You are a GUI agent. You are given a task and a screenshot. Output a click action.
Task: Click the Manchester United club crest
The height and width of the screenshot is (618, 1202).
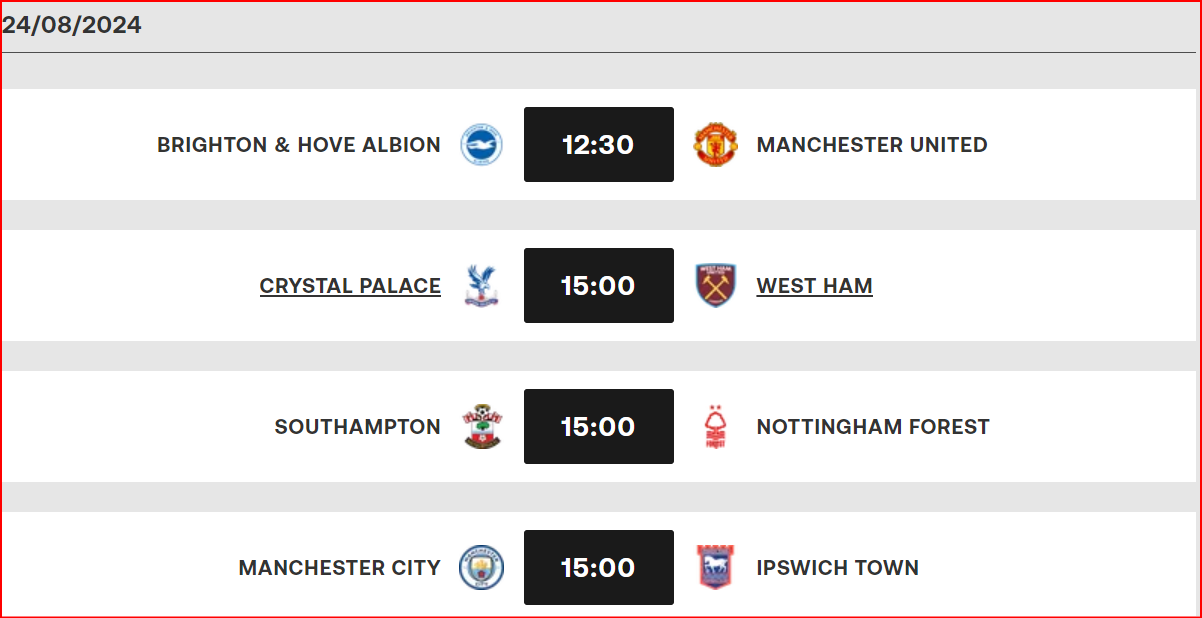[x=716, y=145]
